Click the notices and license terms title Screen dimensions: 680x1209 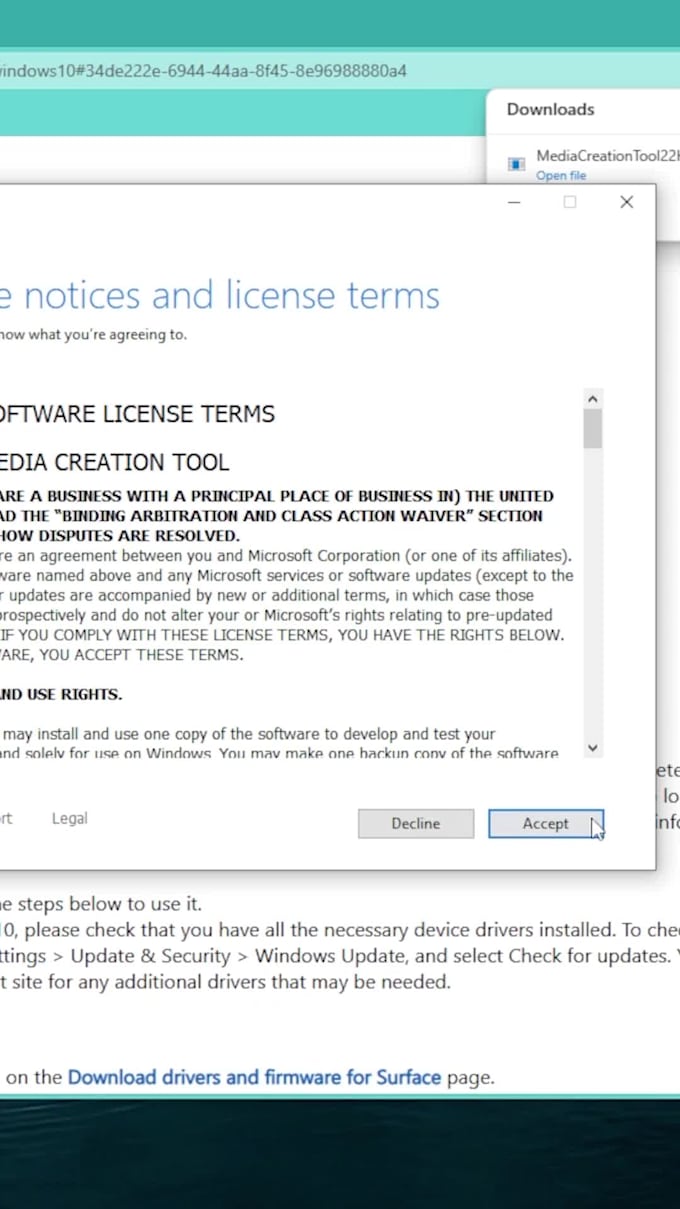pyautogui.click(x=220, y=296)
